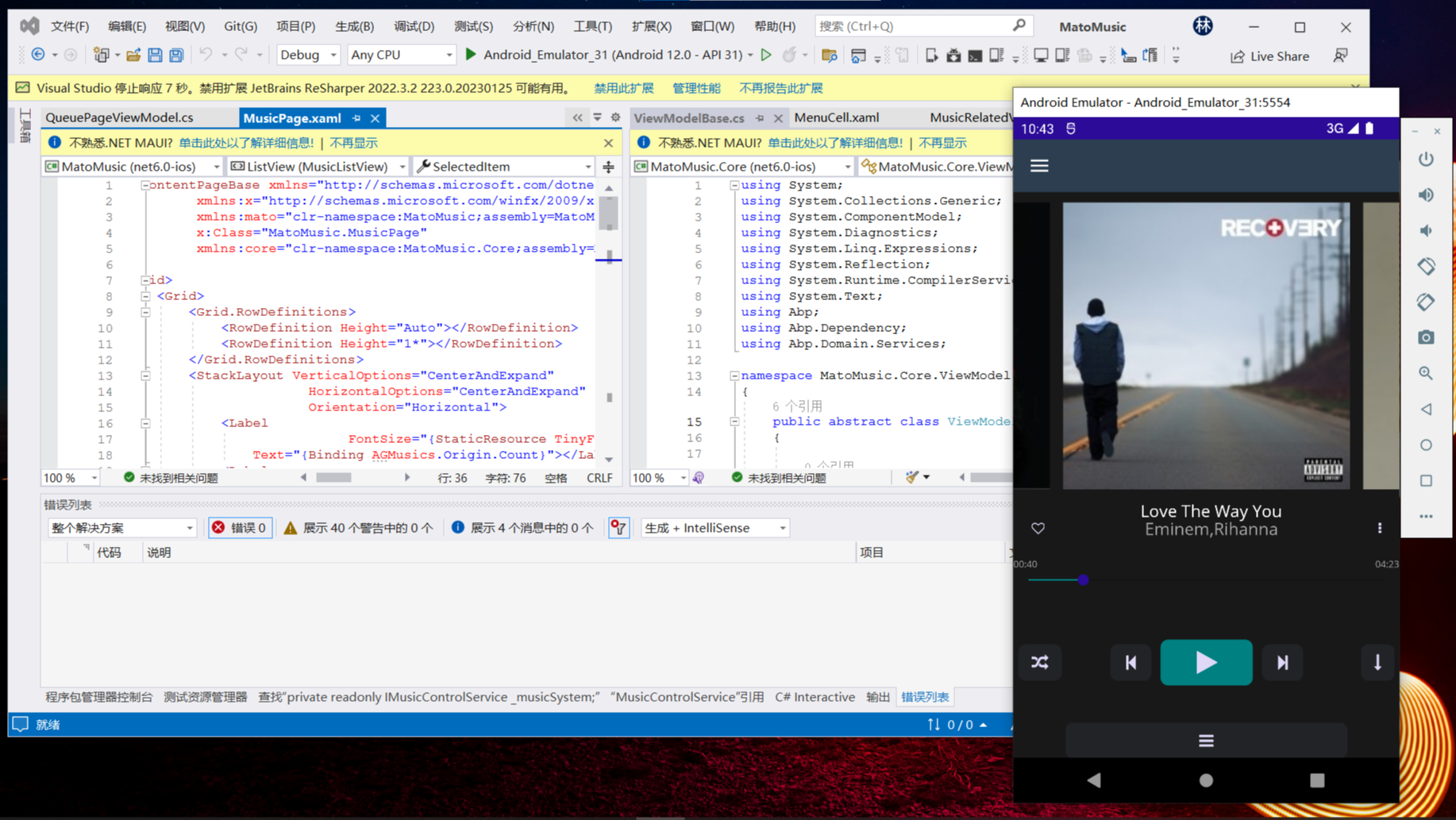Toggle the warnings filter 展示 40 个警告
1456x820 pixels.
358,528
